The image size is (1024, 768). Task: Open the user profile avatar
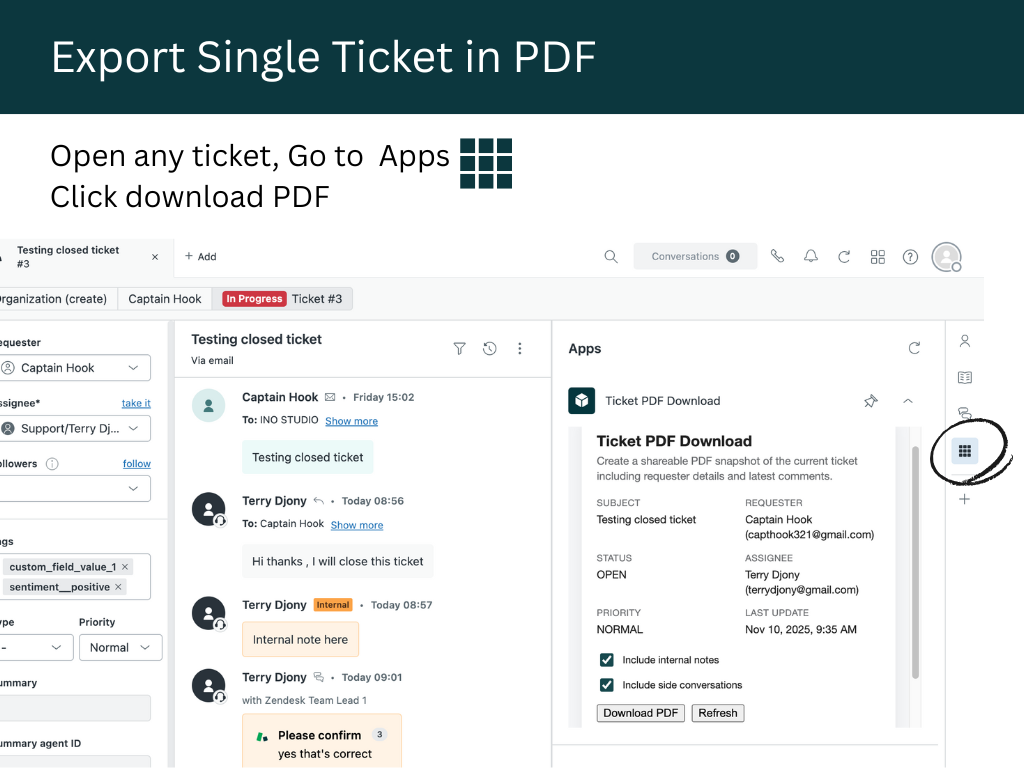click(x=945, y=257)
